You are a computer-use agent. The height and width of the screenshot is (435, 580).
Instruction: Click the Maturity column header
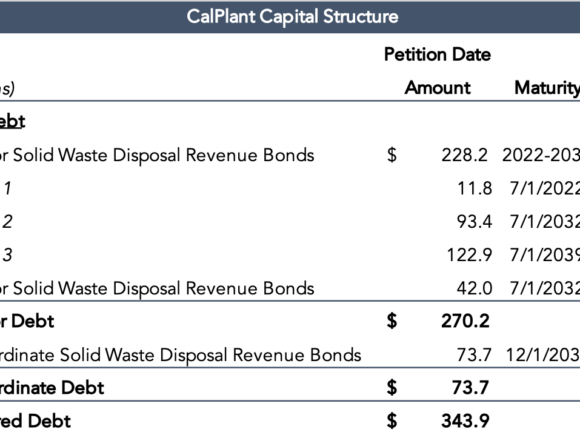pyautogui.click(x=547, y=88)
